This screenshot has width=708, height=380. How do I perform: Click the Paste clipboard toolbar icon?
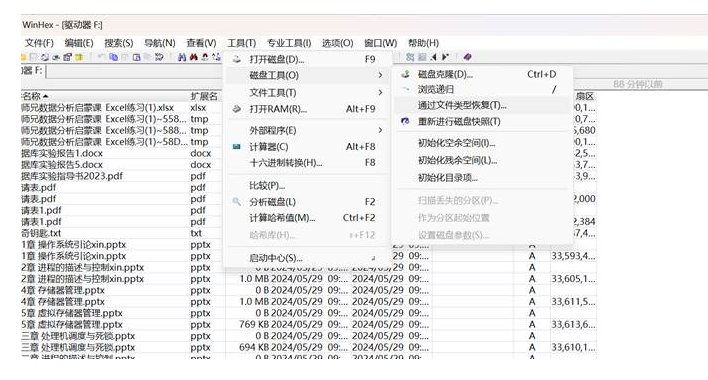pyautogui.click(x=136, y=57)
